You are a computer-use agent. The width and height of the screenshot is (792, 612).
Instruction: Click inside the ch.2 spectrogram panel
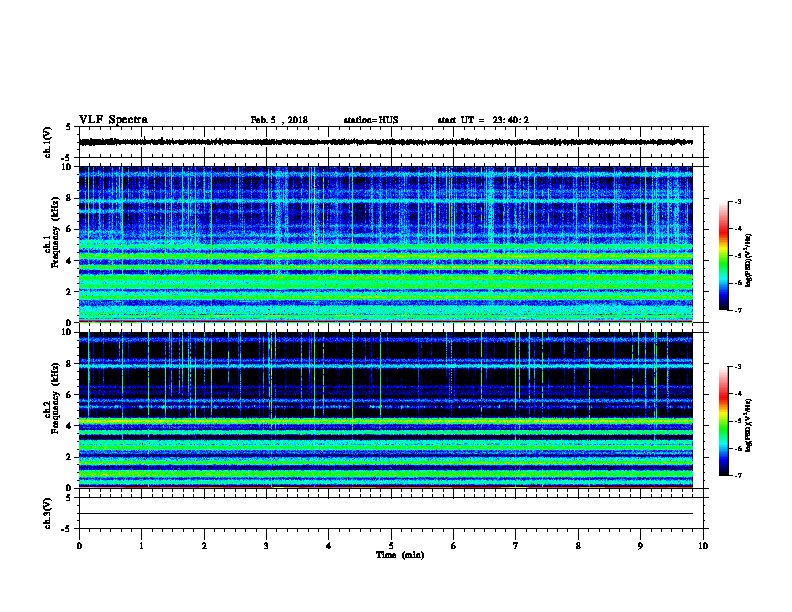(x=386, y=410)
